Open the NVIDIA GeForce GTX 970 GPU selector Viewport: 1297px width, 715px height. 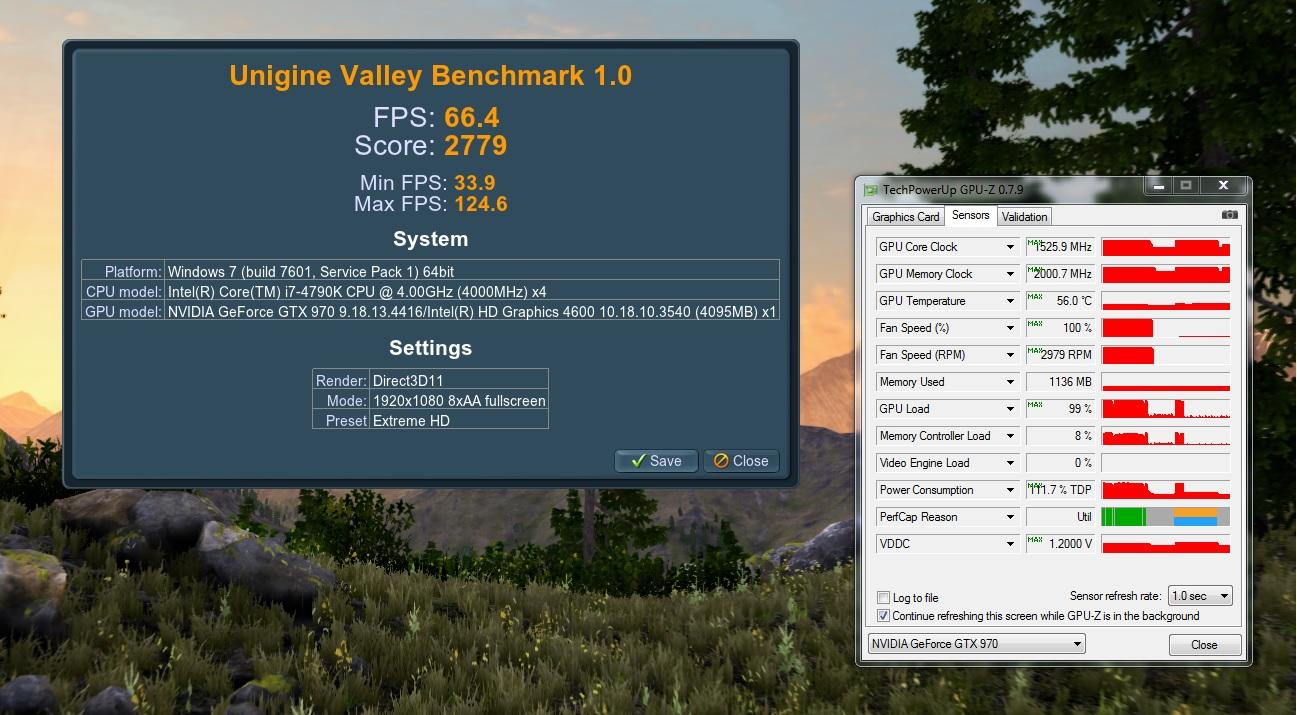pyautogui.click(x=976, y=644)
